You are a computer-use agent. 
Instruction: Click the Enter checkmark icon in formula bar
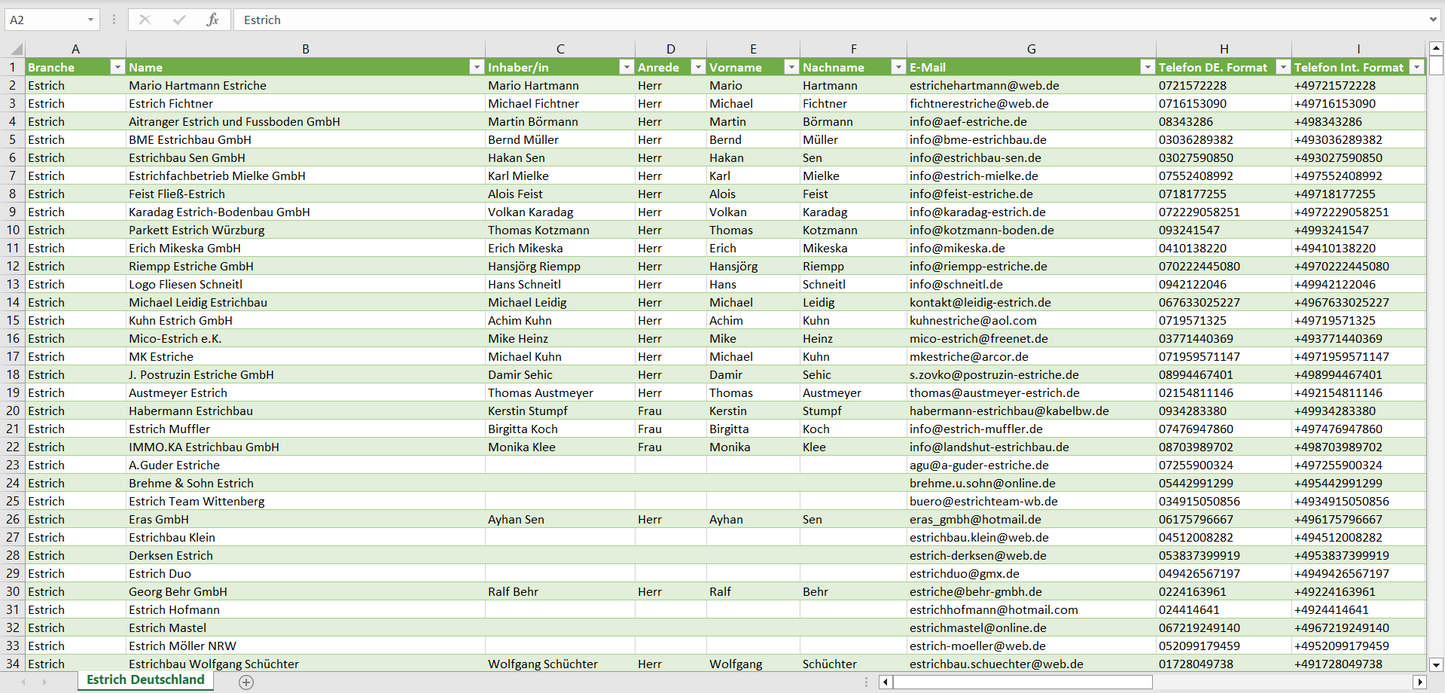(x=179, y=20)
